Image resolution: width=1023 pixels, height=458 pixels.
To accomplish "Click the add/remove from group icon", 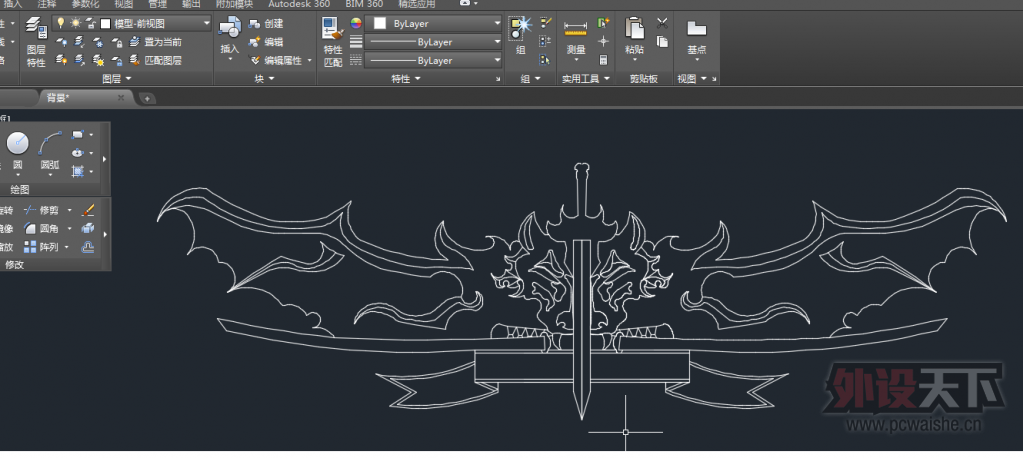I will pyautogui.click(x=546, y=41).
